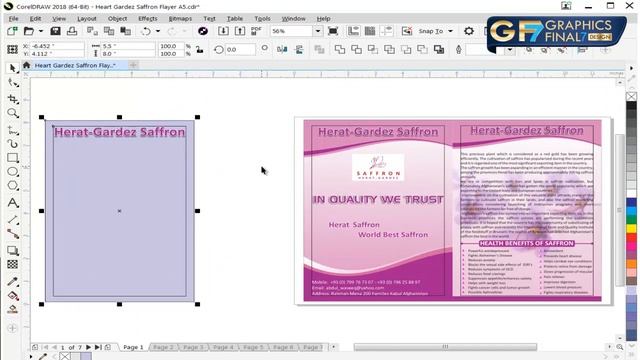640x360 pixels.
Task: Jump to last page button
Action: [98, 347]
